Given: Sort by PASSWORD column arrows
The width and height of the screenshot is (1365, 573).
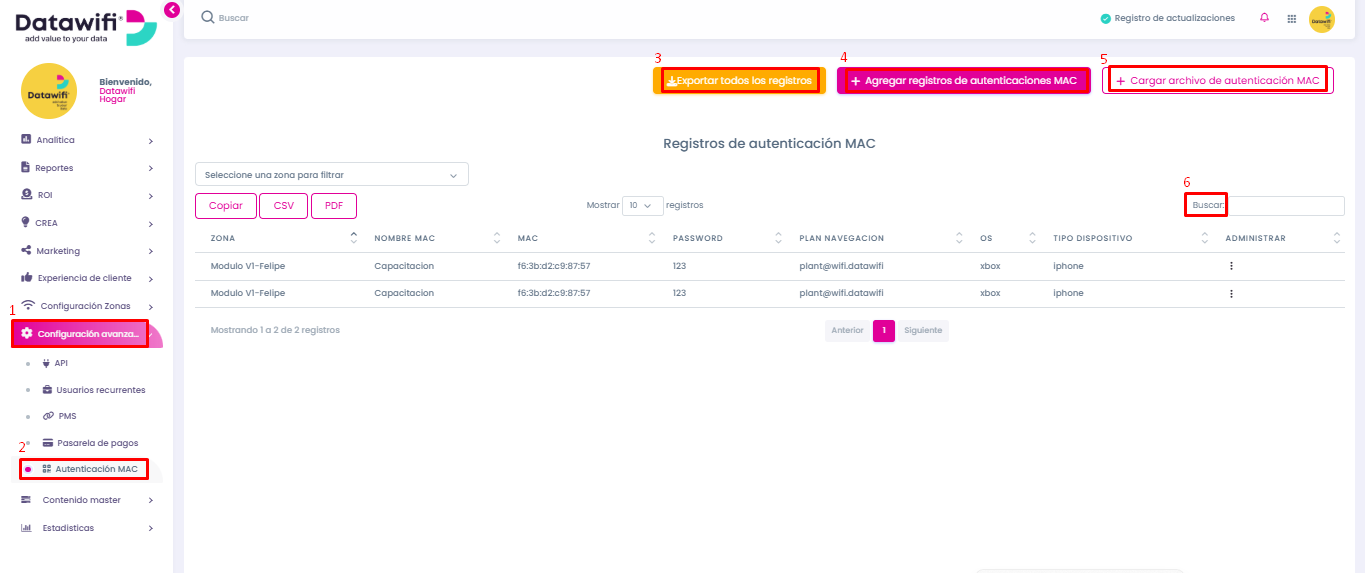Looking at the screenshot, I should 779,238.
